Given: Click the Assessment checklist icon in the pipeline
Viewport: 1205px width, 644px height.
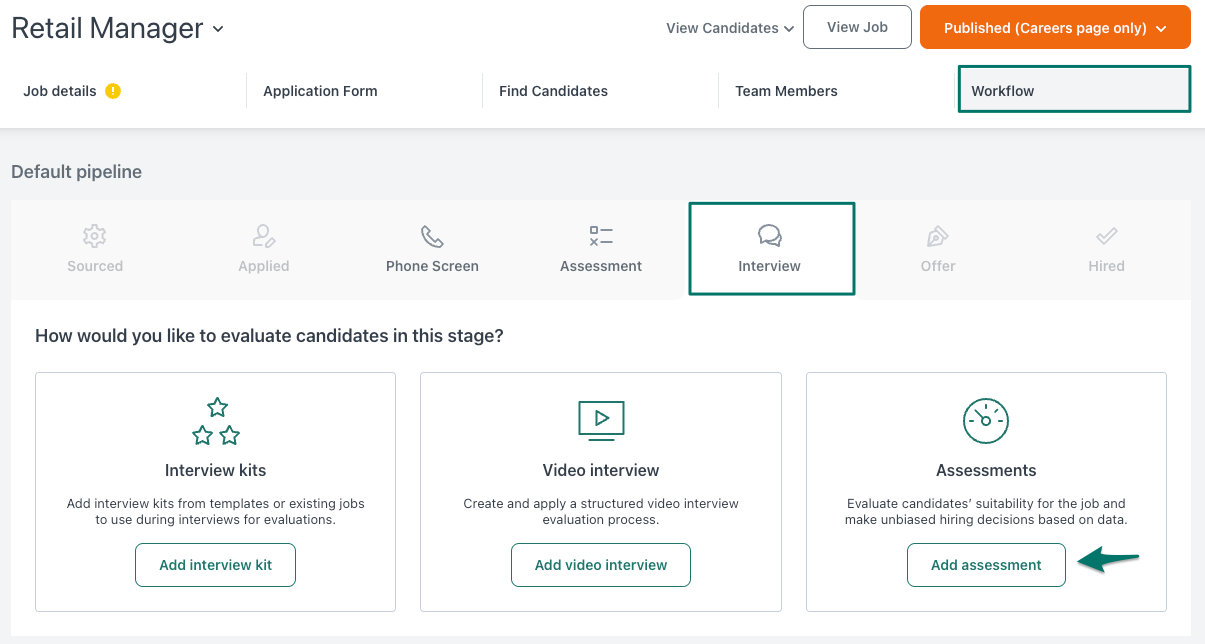Looking at the screenshot, I should coord(600,236).
